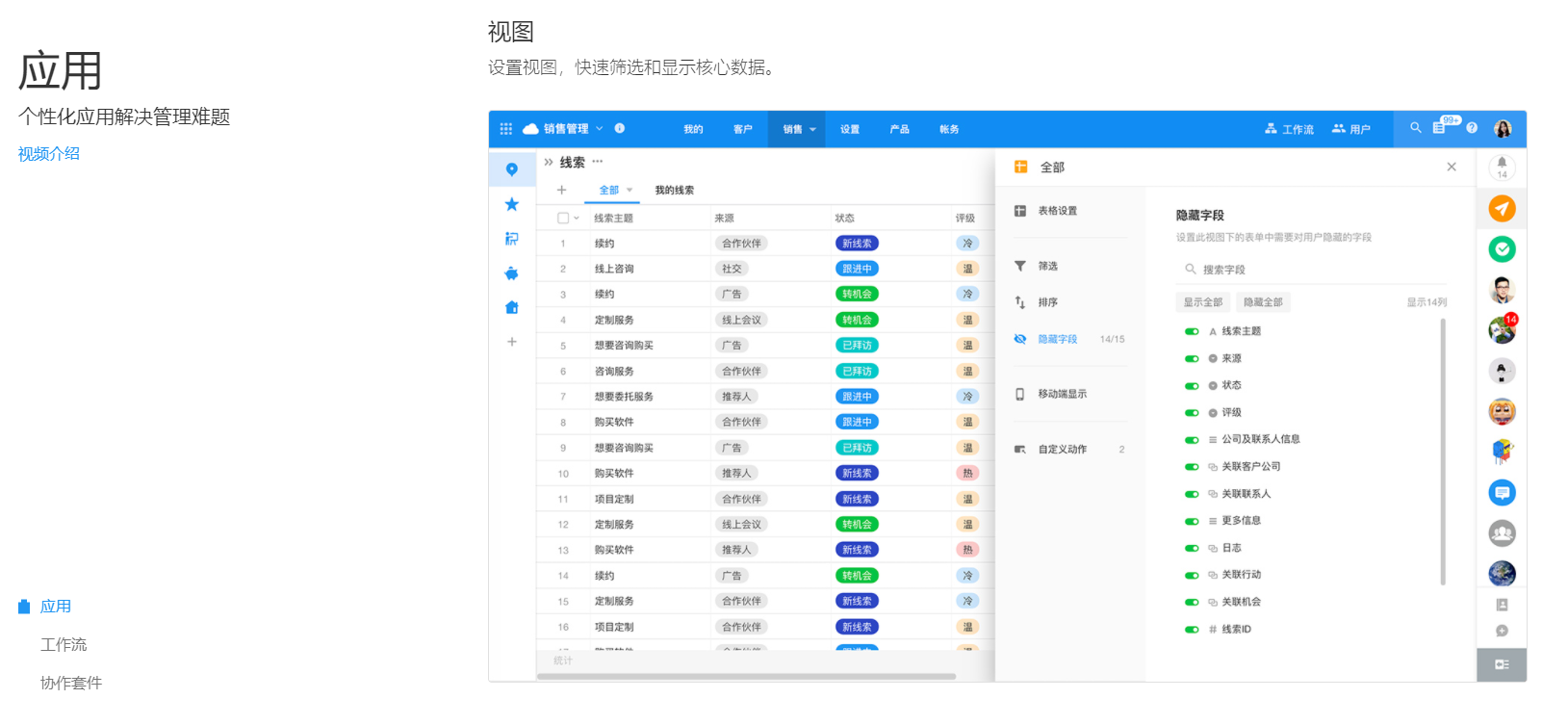Open the earth globe avatar

(1503, 574)
